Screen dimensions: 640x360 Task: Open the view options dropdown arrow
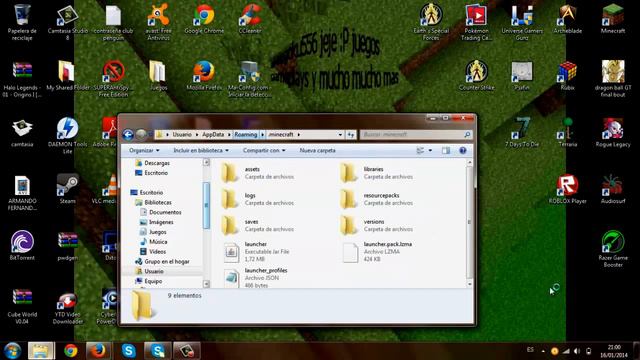(430, 151)
